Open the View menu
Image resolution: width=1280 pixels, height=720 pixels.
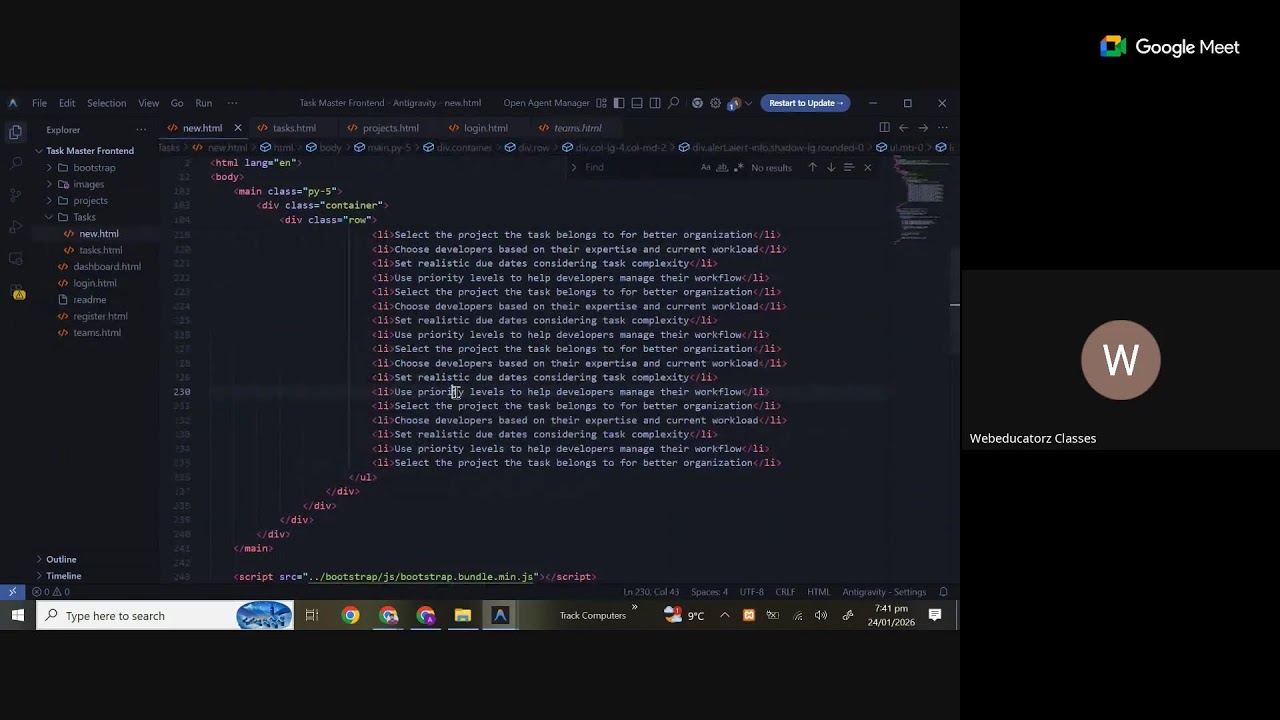(148, 103)
